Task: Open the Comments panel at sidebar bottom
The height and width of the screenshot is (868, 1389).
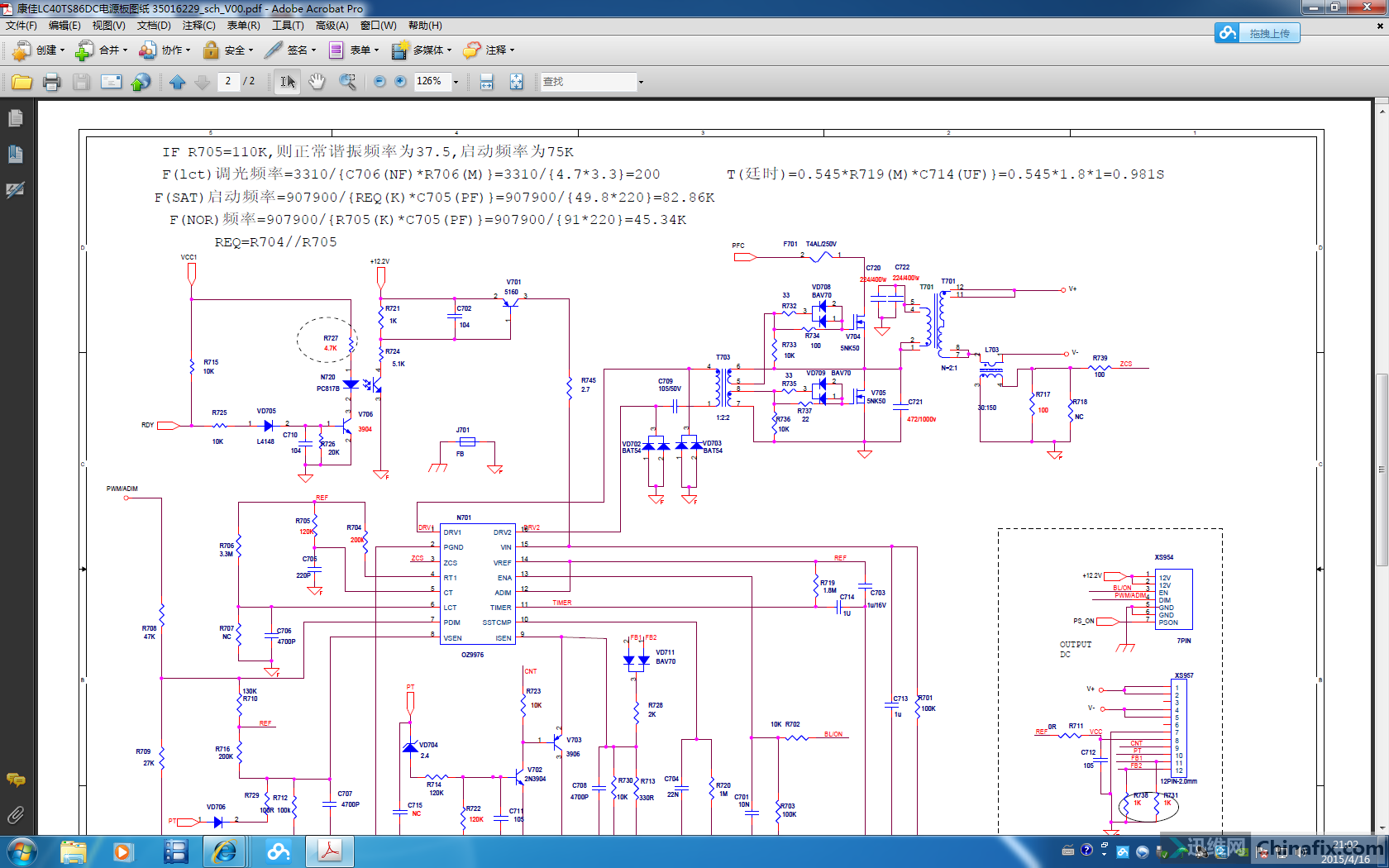Action: pos(15,780)
